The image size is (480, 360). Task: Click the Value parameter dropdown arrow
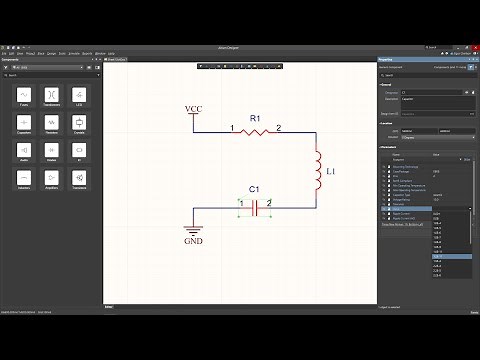[x=470, y=209]
